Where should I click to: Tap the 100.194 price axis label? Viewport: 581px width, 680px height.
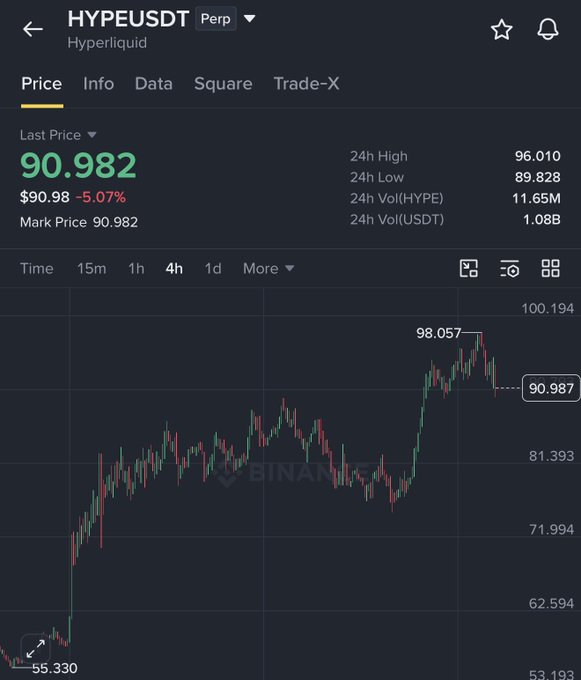click(548, 308)
